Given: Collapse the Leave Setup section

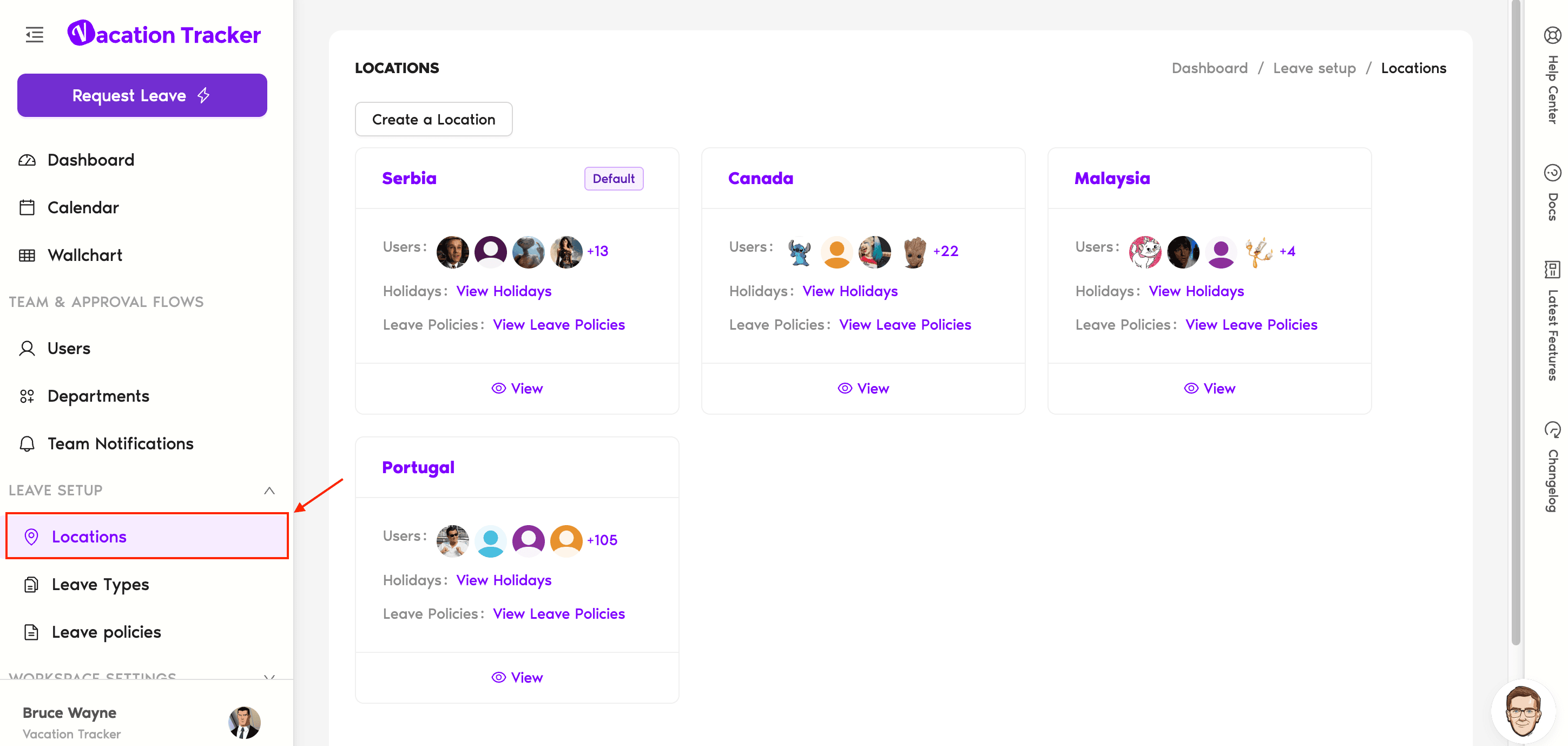Looking at the screenshot, I should (x=269, y=490).
